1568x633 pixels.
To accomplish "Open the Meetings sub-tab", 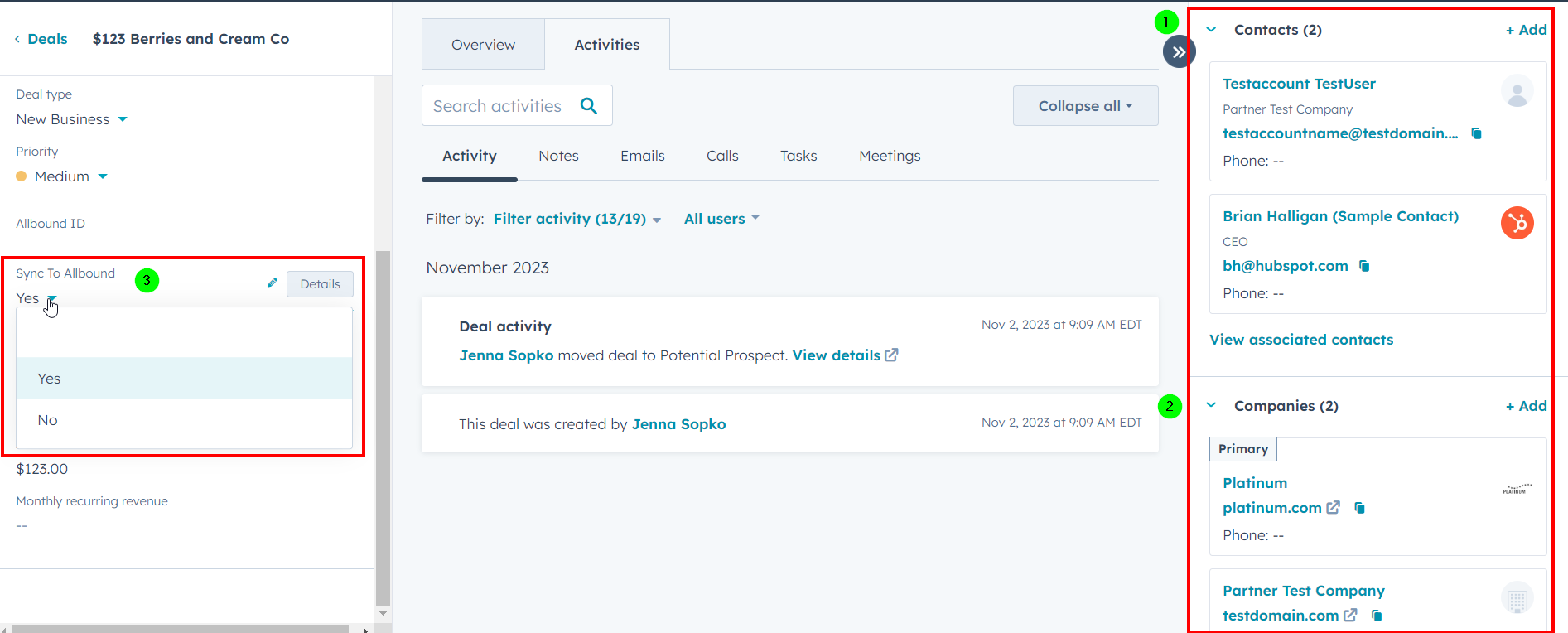I will coord(890,156).
